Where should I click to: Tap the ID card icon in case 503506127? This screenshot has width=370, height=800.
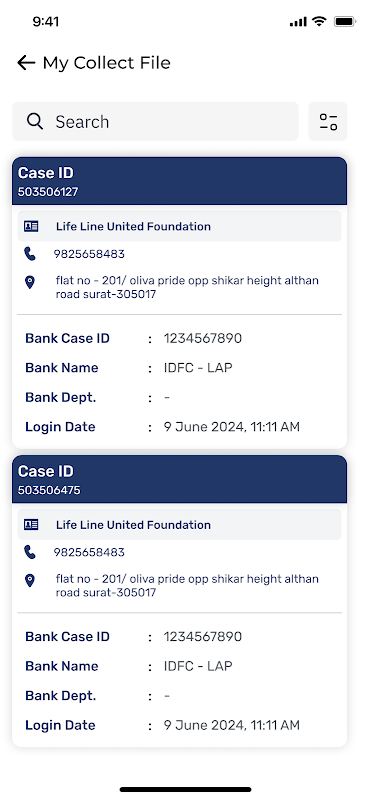point(31,227)
